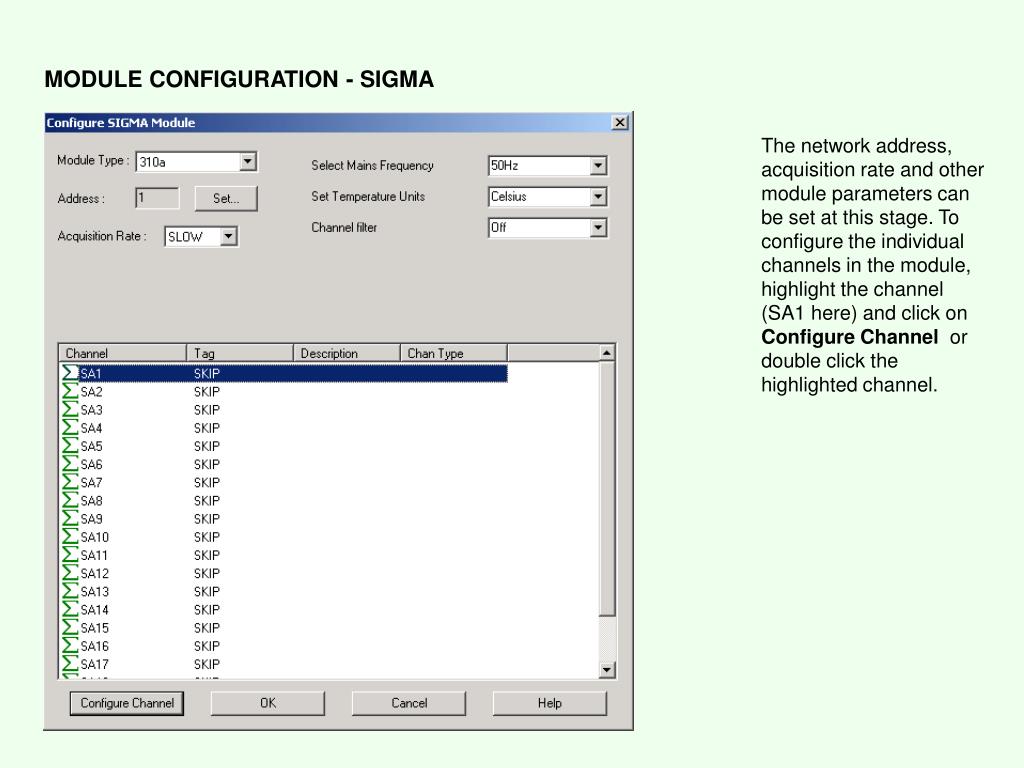Viewport: 1024px width, 768px height.
Task: Click the sigma icon beside SA7
Action: pyautogui.click(x=70, y=482)
